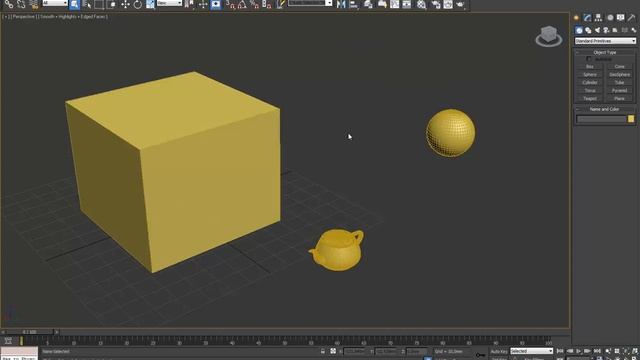Select Geometry category in Create panel
This screenshot has width=640, height=360.
tap(579, 30)
